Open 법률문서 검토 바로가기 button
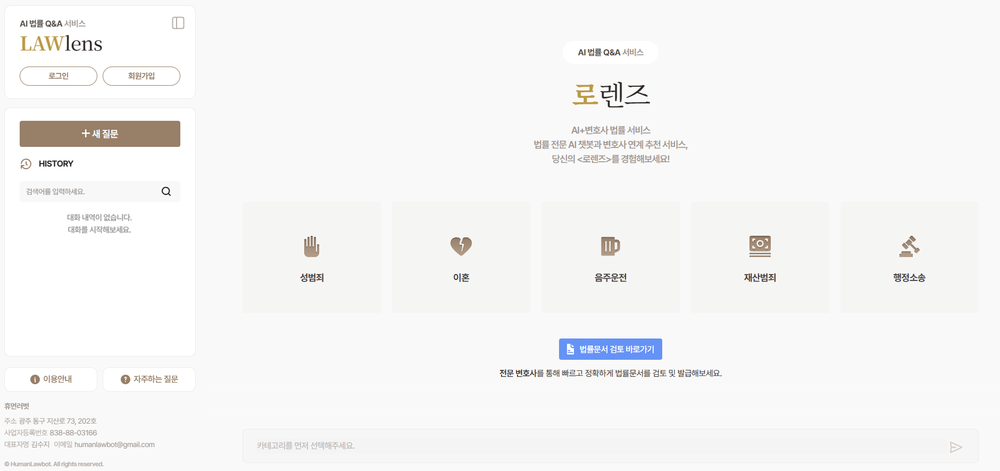This screenshot has height=471, width=1000. [x=610, y=349]
